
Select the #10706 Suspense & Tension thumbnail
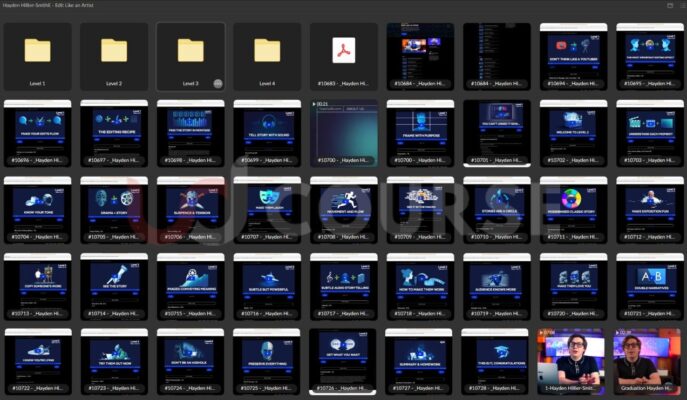tap(190, 205)
